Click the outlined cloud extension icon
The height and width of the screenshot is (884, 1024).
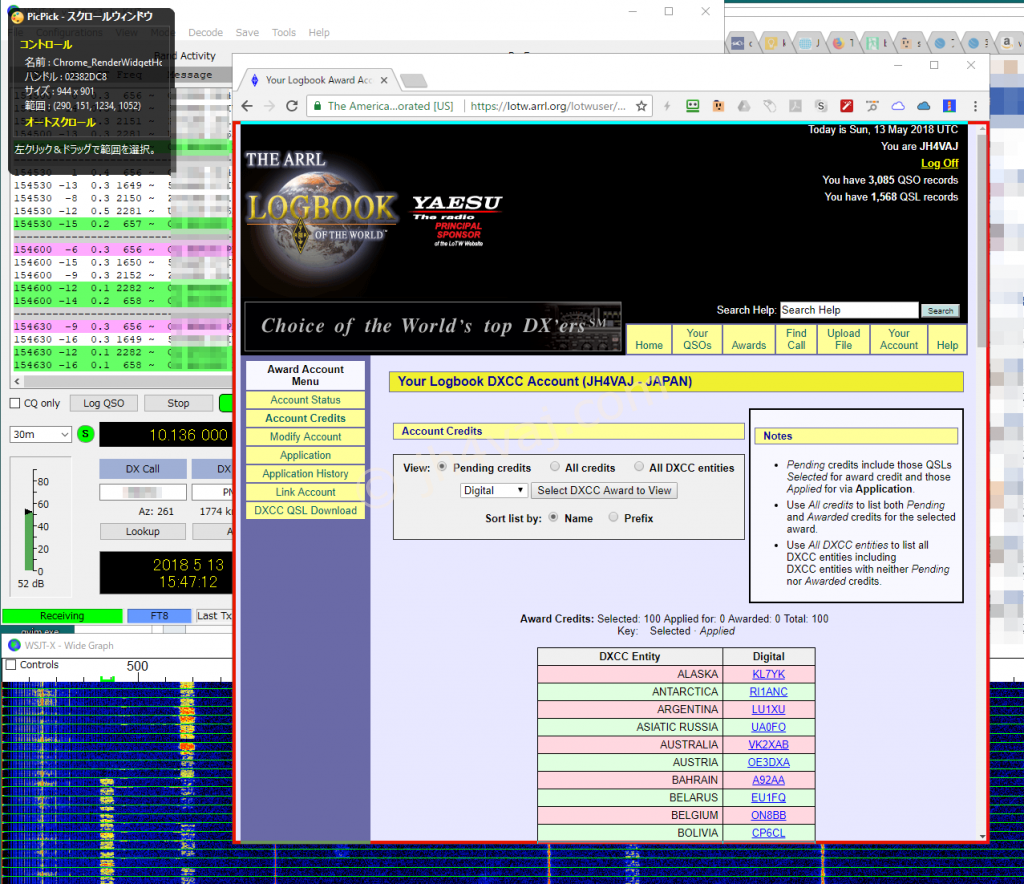pos(898,106)
